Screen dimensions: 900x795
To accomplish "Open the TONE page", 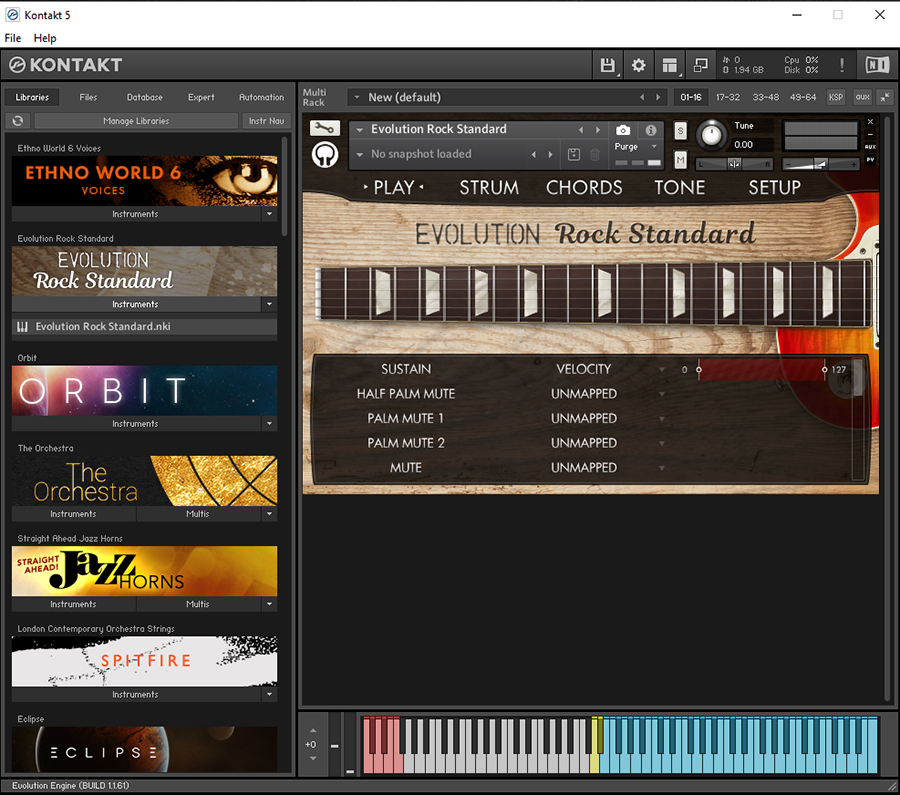I will tap(680, 188).
